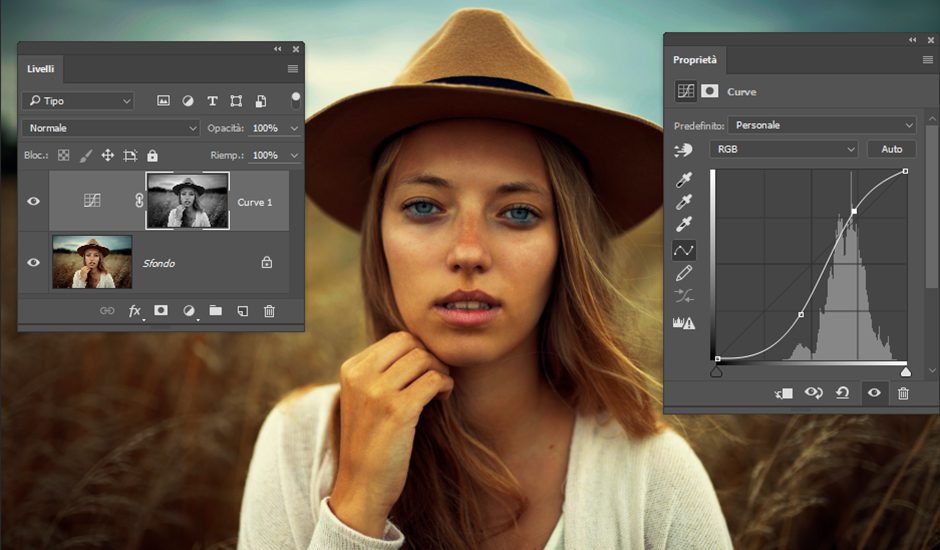940x550 pixels.
Task: Click black point input slider triangle
Action: tap(716, 372)
